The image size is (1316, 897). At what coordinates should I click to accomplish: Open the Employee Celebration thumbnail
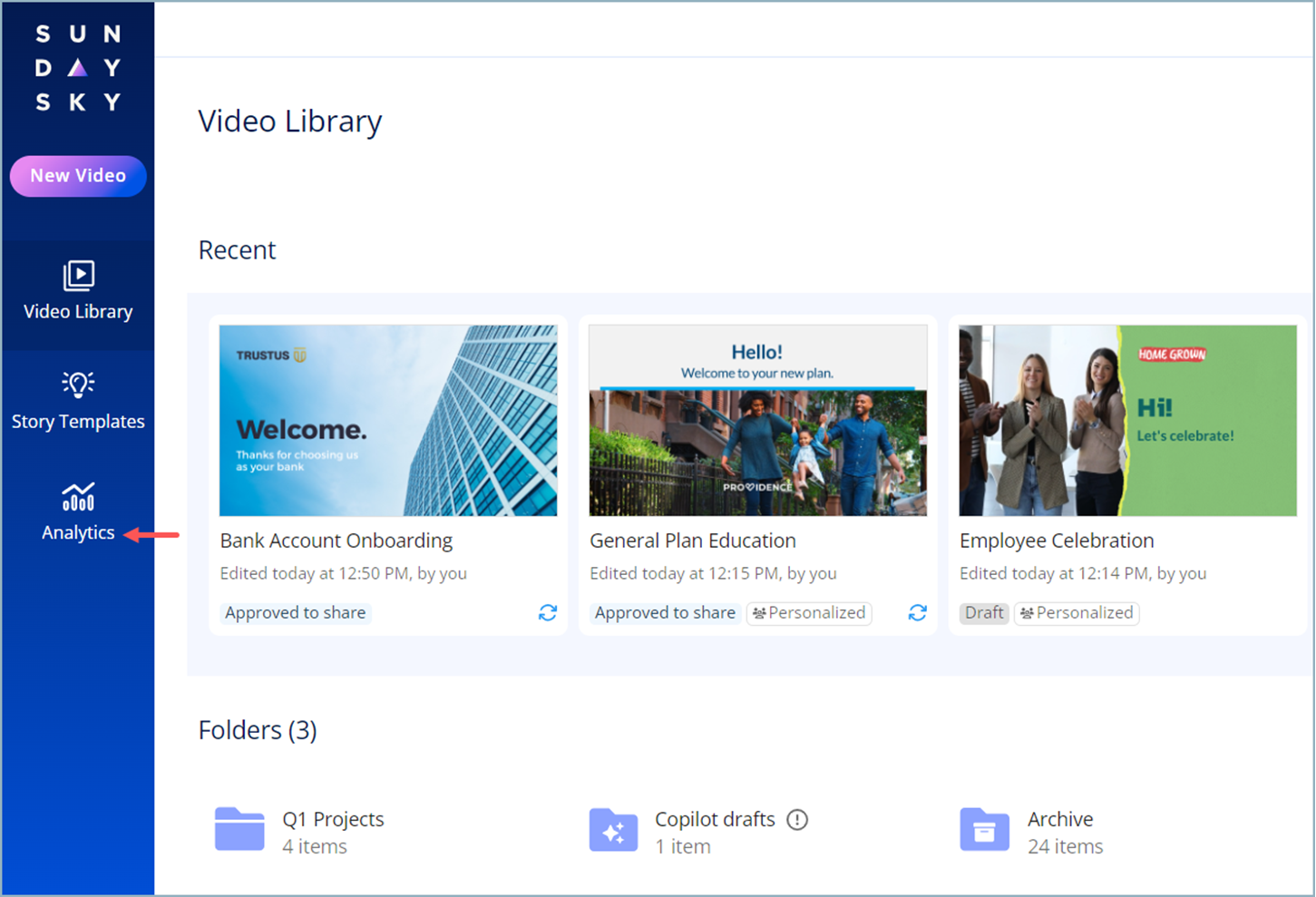pos(1127,421)
